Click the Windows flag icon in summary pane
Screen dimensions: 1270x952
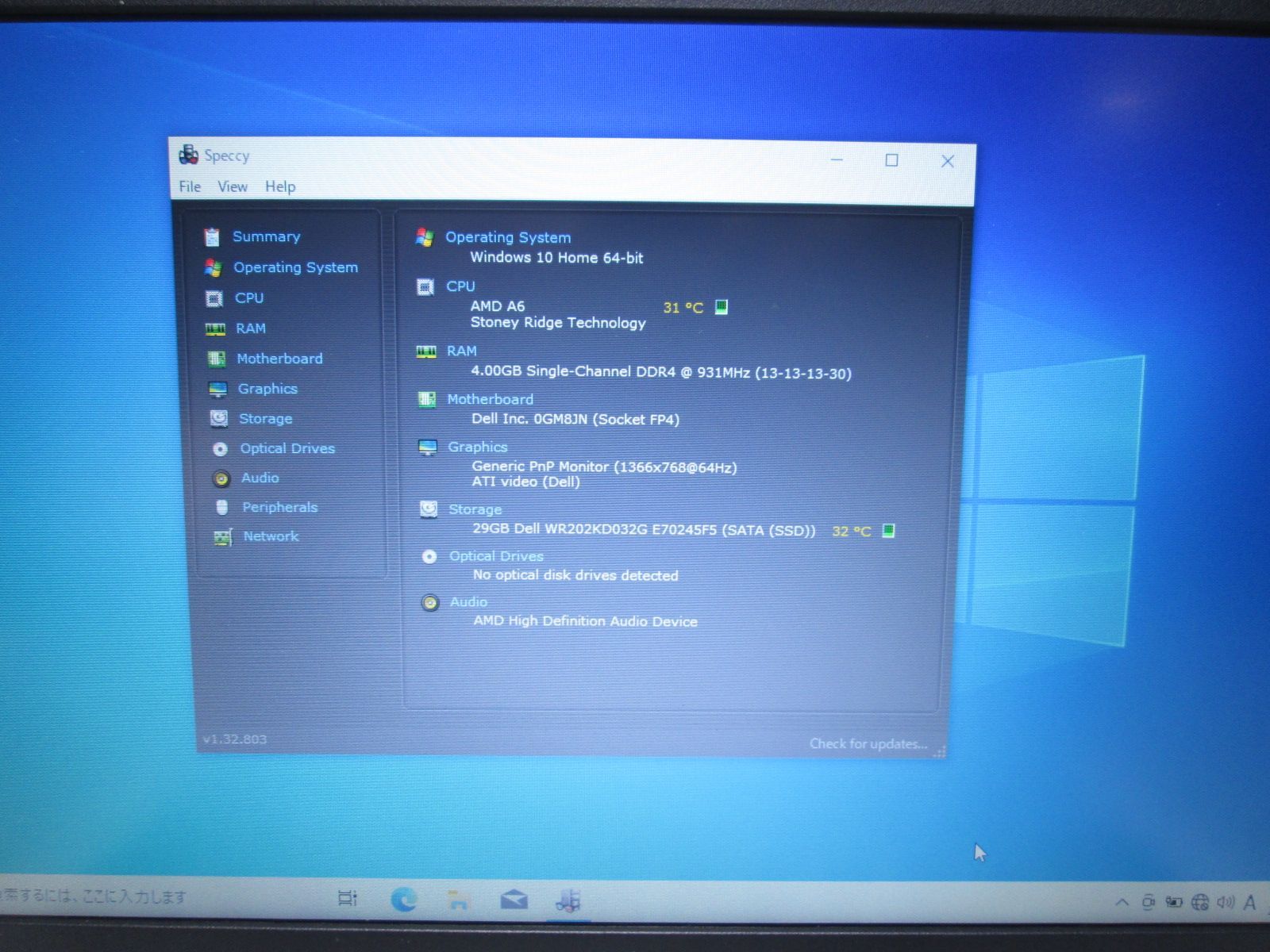425,237
